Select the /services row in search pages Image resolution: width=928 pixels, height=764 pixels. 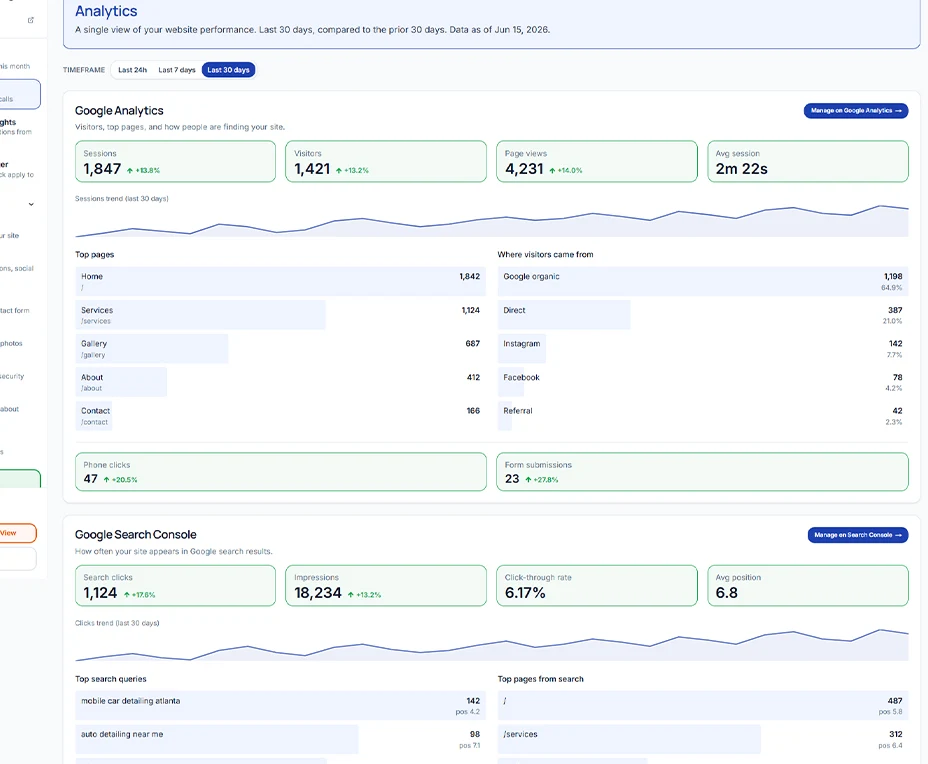click(703, 739)
